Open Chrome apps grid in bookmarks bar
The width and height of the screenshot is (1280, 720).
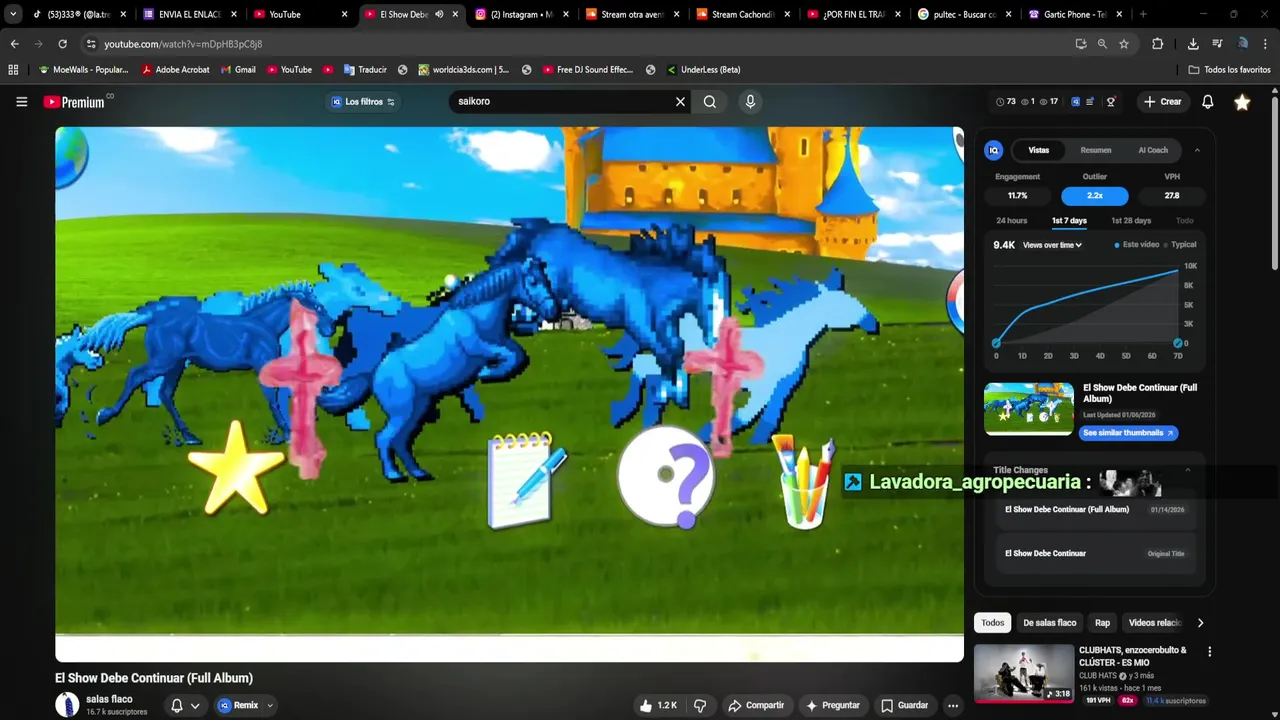click(x=13, y=70)
